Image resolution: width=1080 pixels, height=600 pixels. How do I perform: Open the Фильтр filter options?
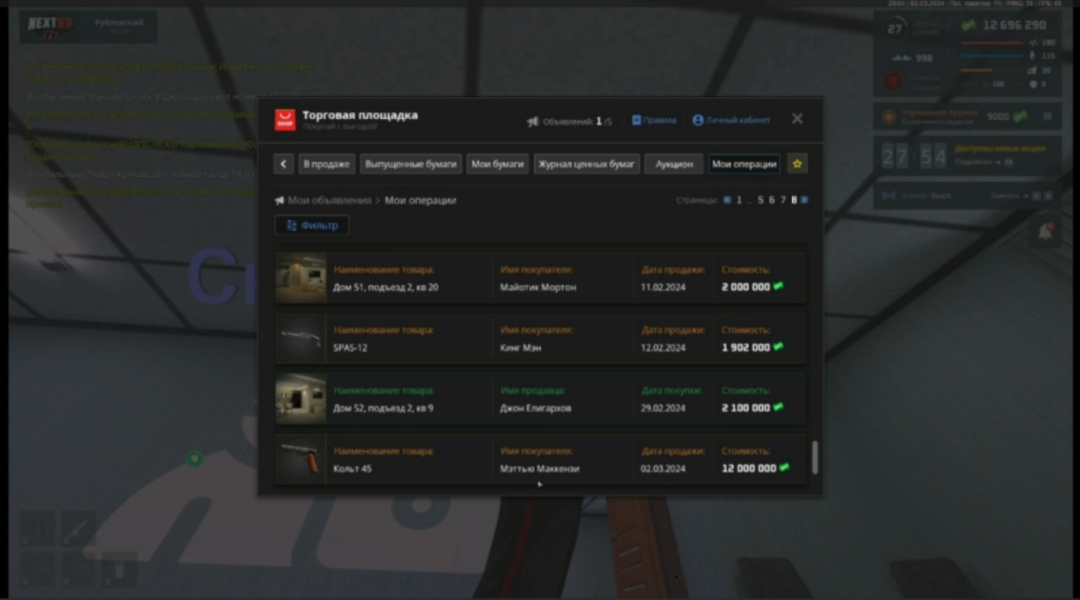312,225
